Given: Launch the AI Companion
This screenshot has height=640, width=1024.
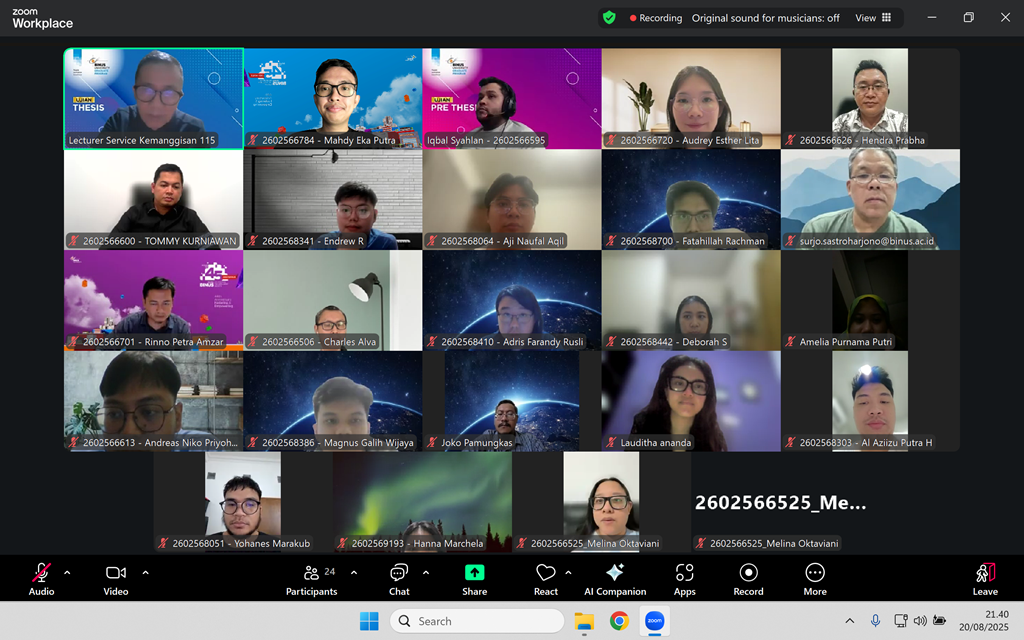Looking at the screenshot, I should (615, 578).
